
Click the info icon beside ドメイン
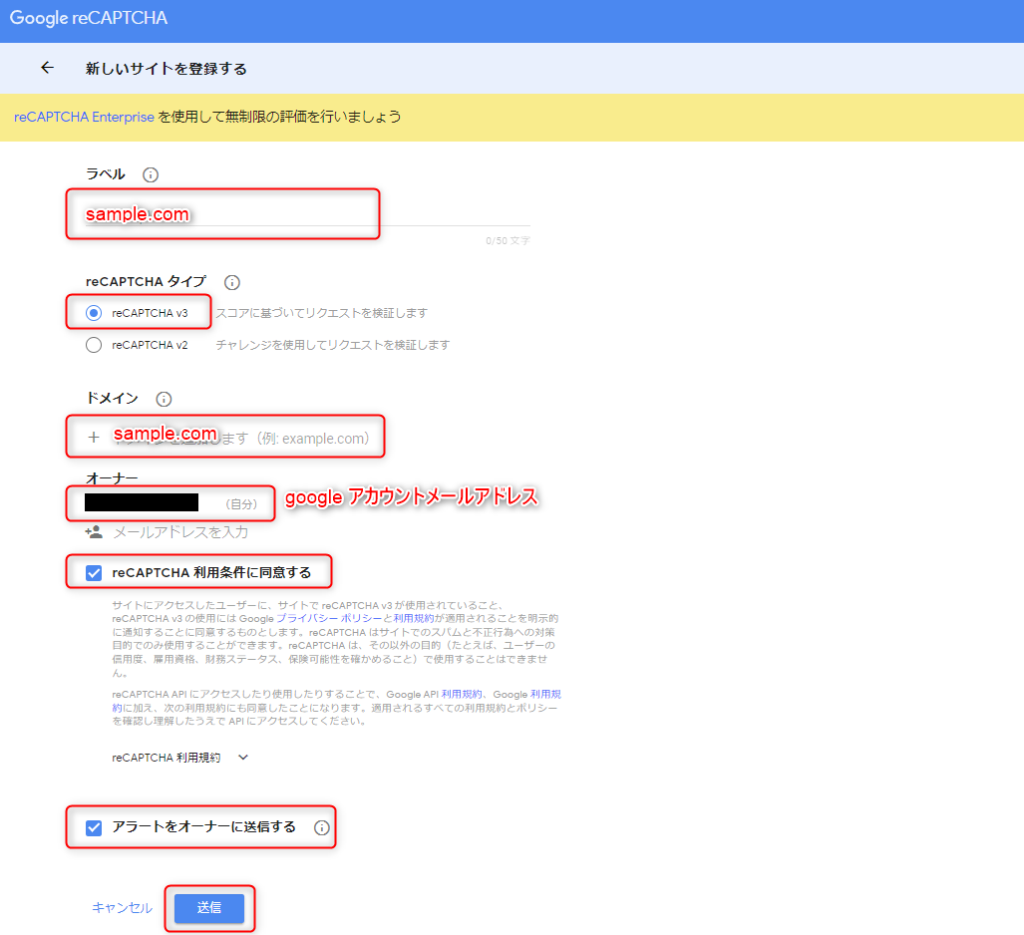pyautogui.click(x=164, y=398)
